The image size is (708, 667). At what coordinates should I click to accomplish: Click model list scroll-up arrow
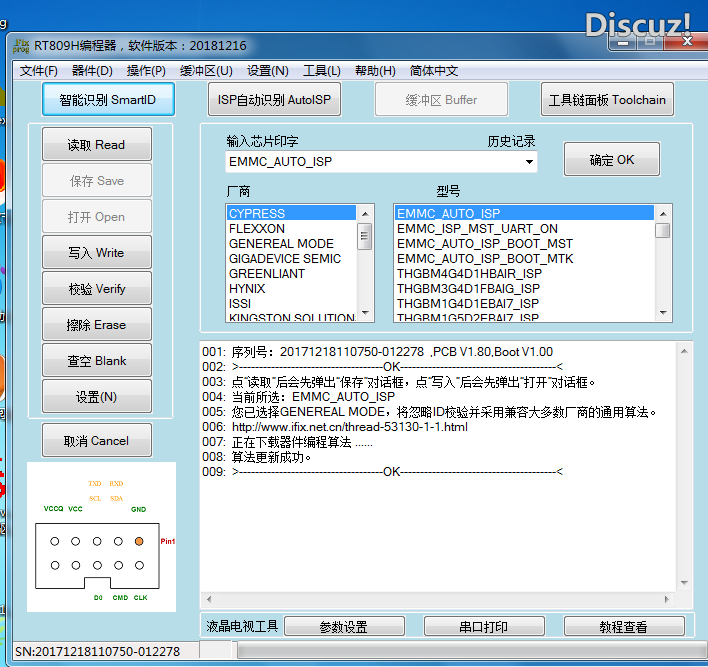663,214
